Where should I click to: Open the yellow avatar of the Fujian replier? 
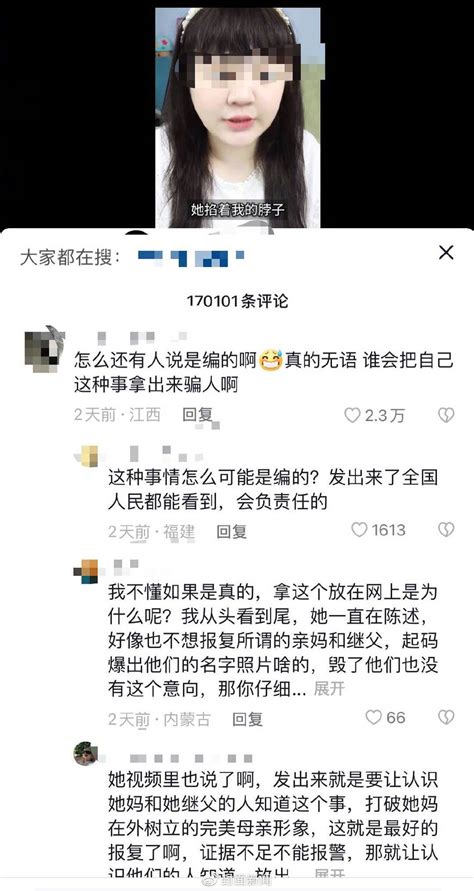point(89,456)
